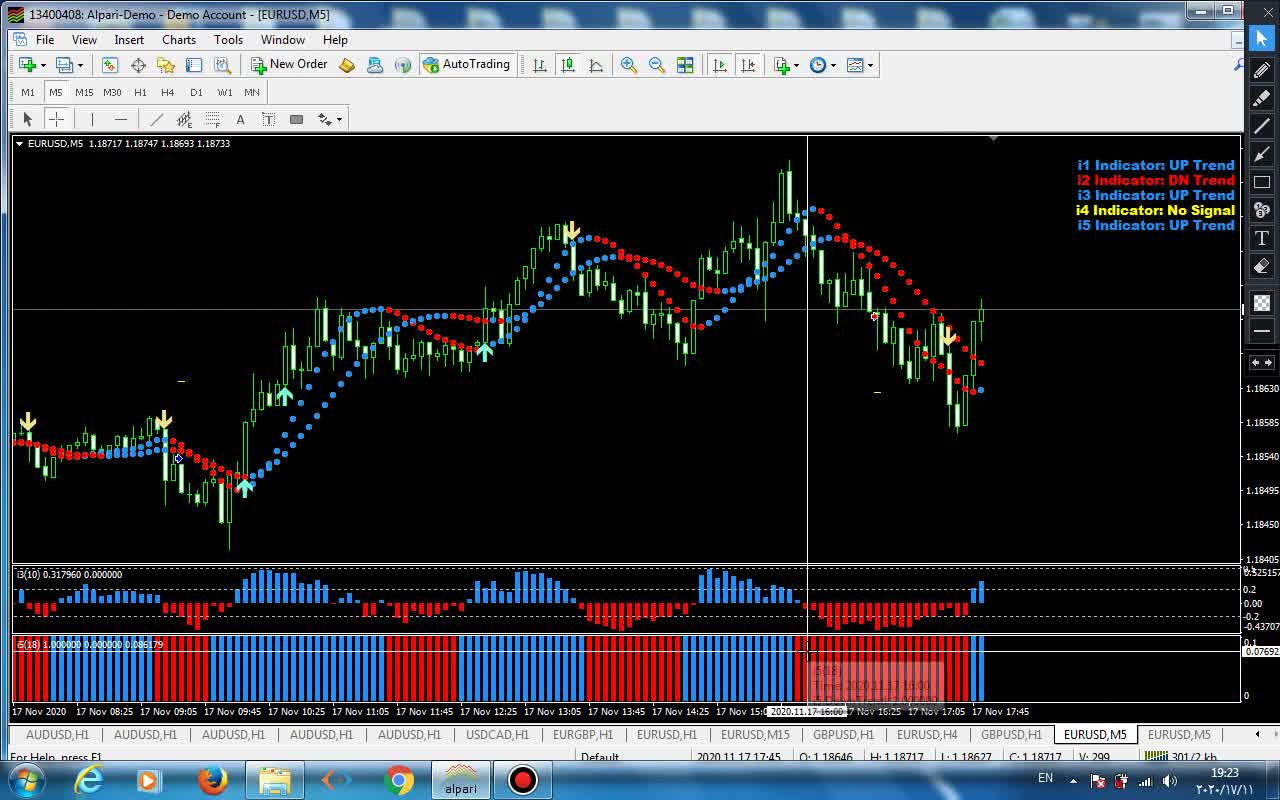Screen dimensions: 1280x800
Task: Toggle the Chart Shift button
Action: tap(747, 65)
